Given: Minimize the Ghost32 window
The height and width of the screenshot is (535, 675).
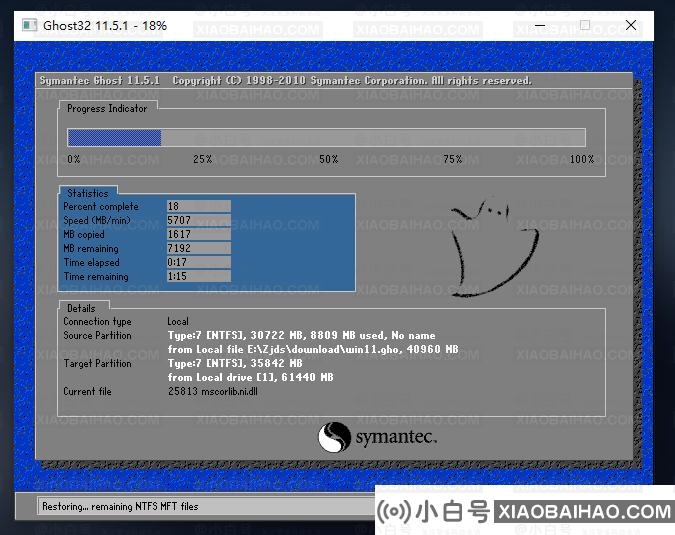Looking at the screenshot, I should pos(540,25).
